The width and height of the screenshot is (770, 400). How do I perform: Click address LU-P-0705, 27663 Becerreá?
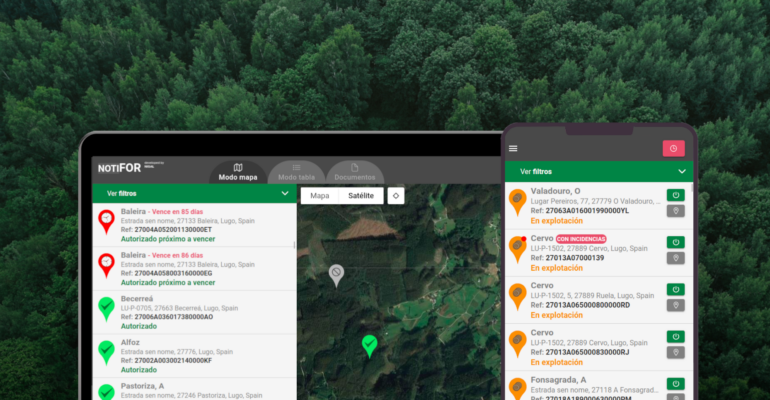click(179, 308)
